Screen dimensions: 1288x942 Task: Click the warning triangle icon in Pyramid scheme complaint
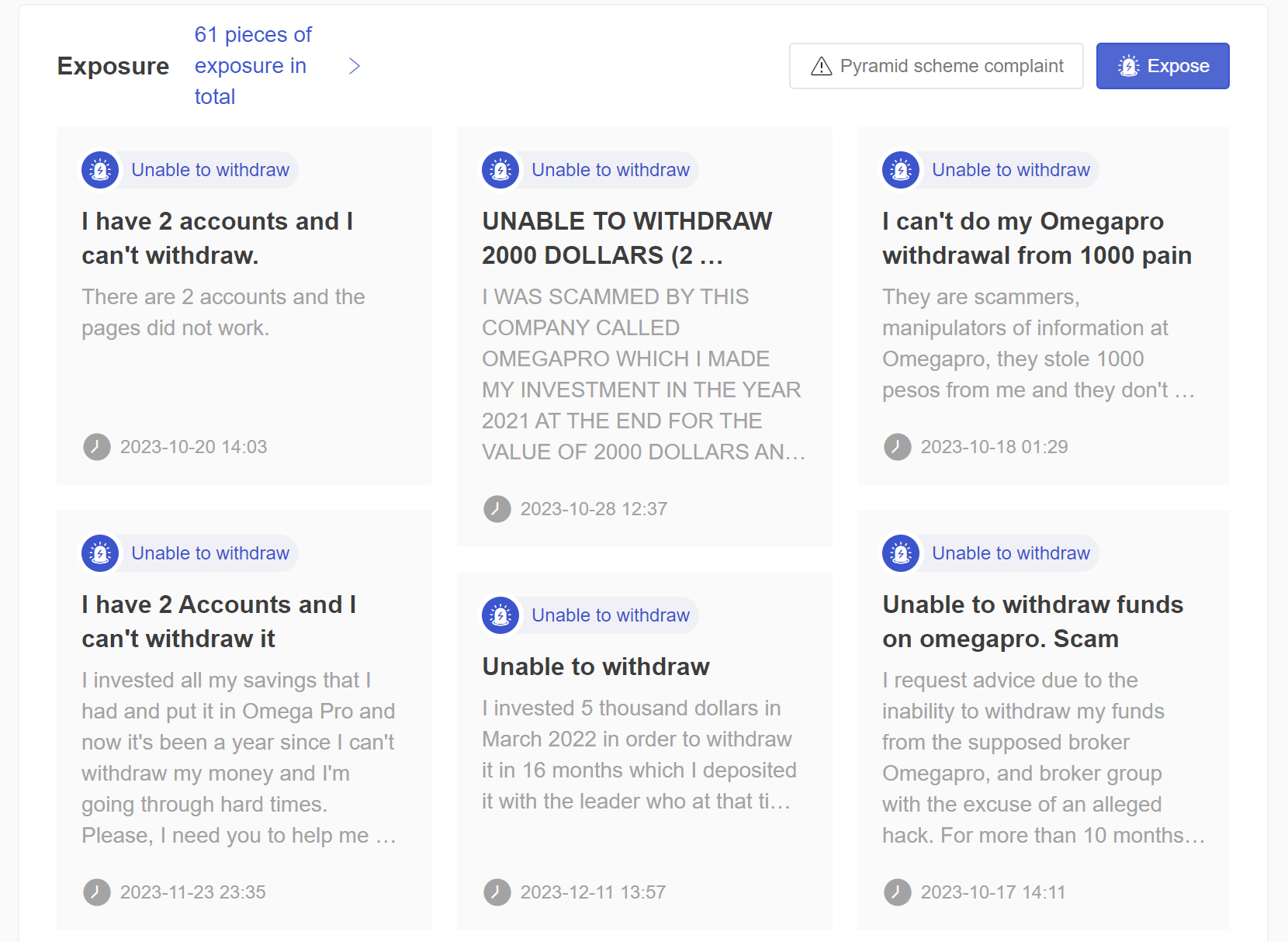point(821,67)
